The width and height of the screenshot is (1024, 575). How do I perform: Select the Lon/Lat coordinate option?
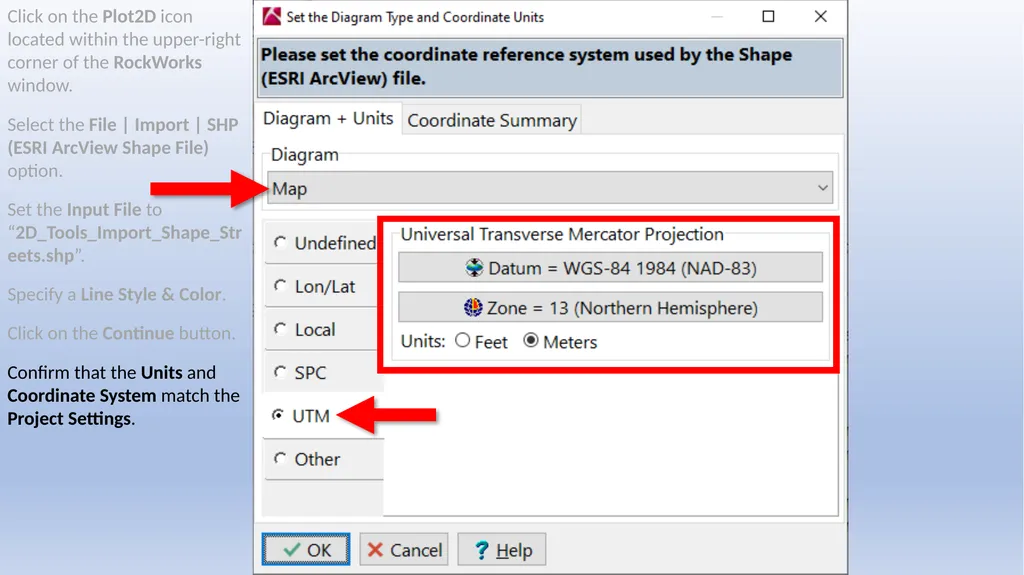(x=280, y=286)
